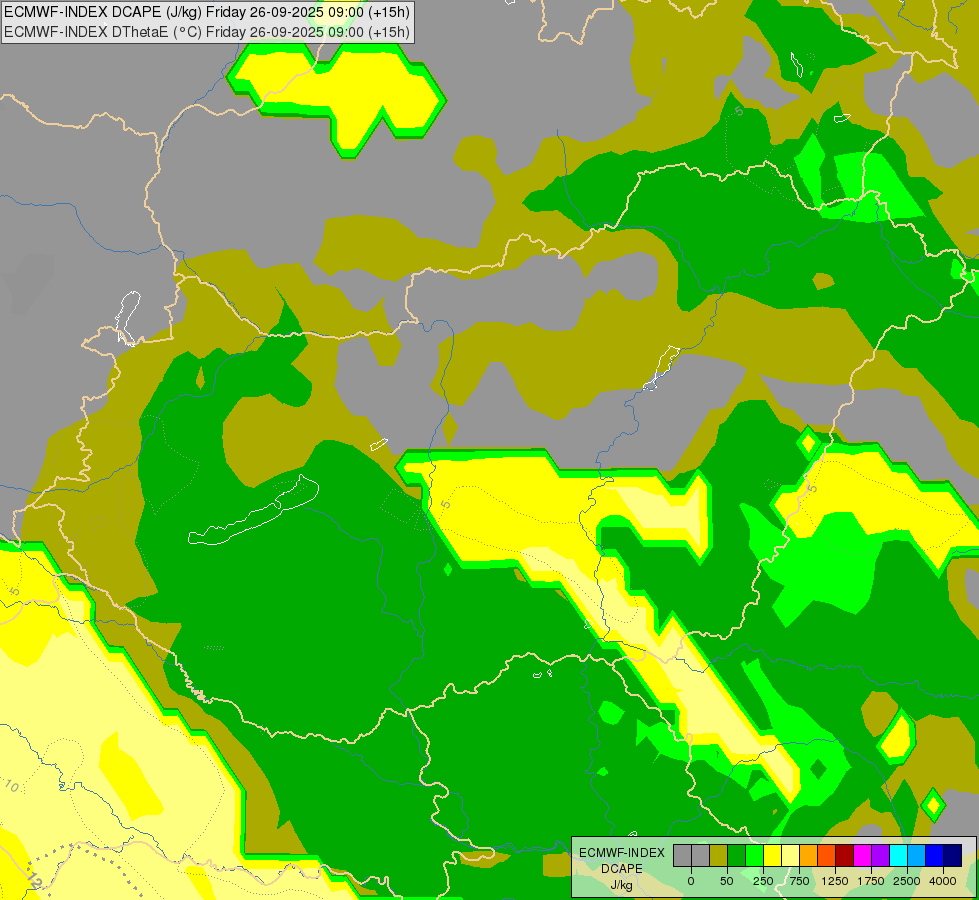Click the legend value label 2500

(x=907, y=881)
